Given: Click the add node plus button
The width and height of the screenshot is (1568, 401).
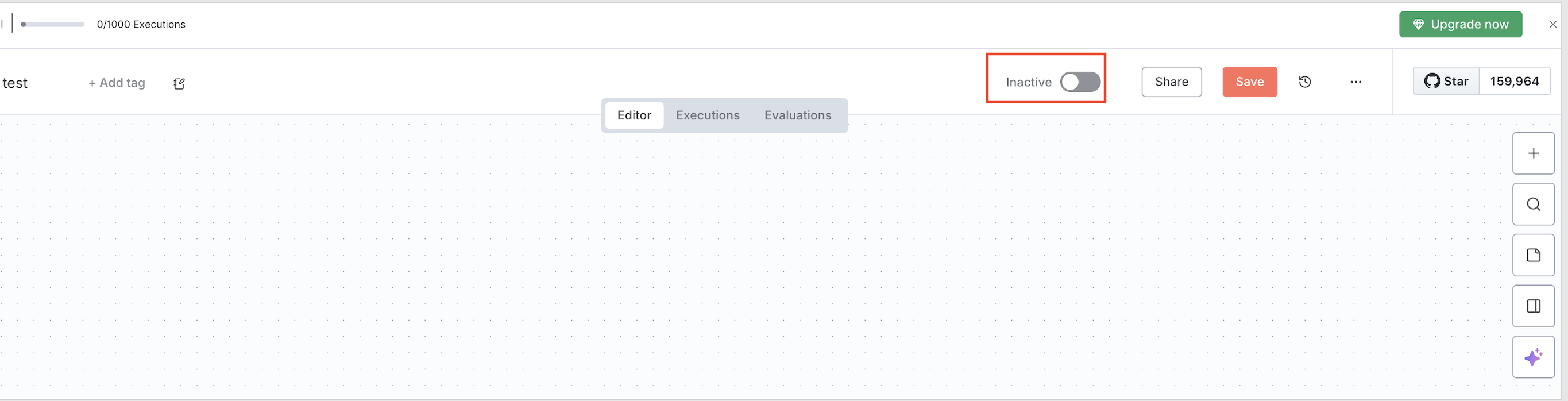Looking at the screenshot, I should click(1533, 153).
